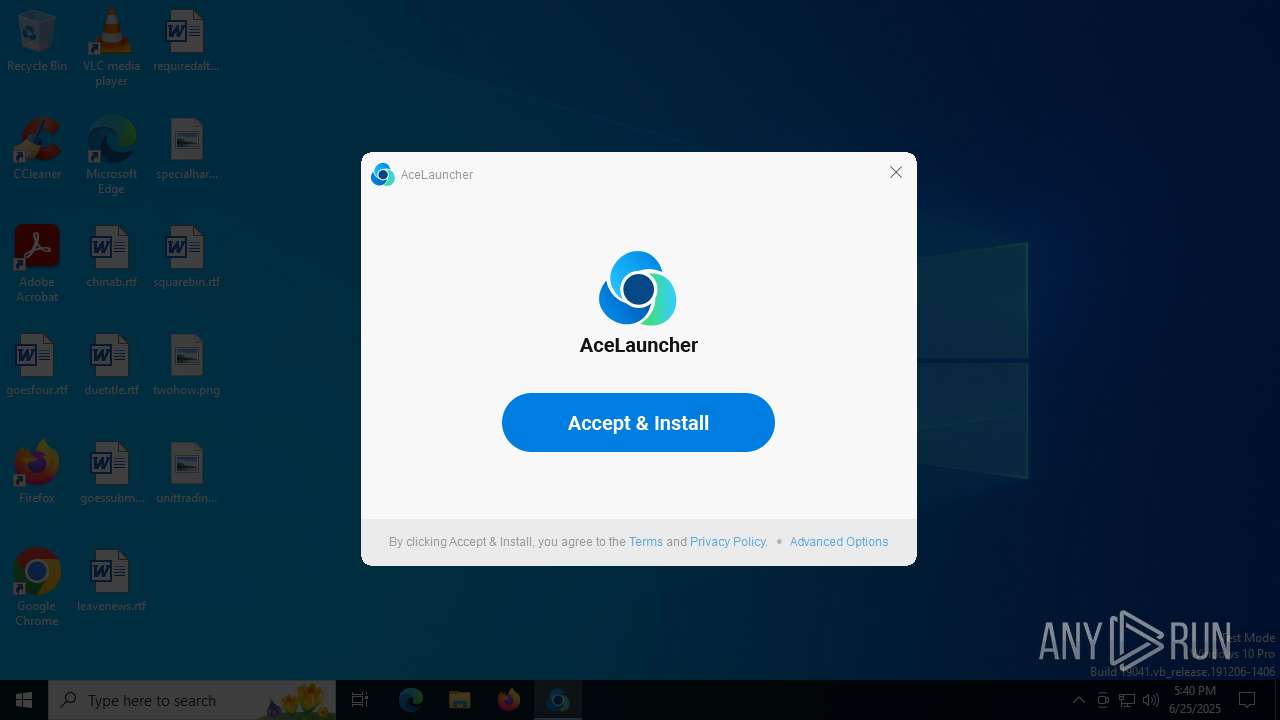Select the Microsoft Edge desktop shortcut
This screenshot has height=720, width=1280.
[x=111, y=156]
